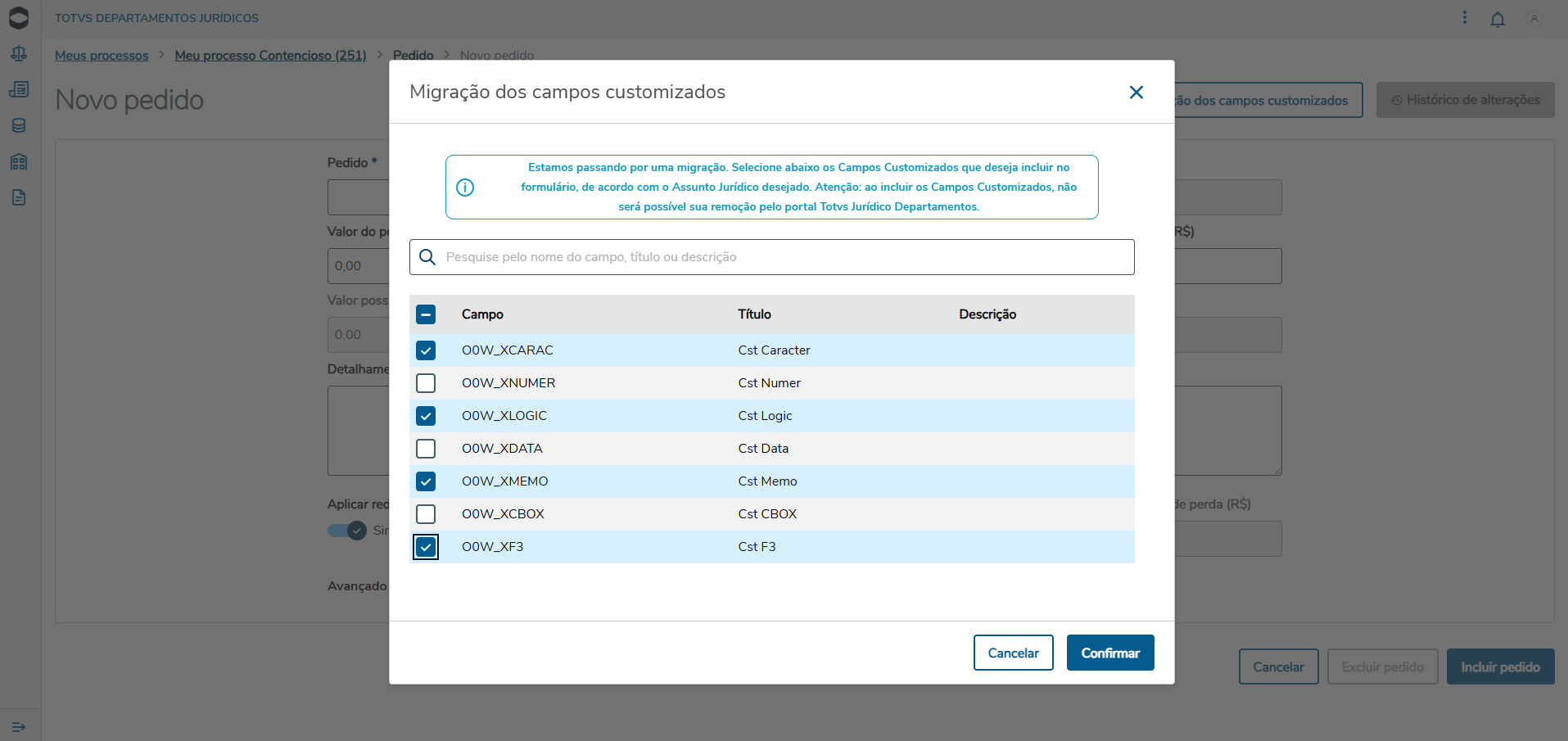Click the TOTVS logo icon

pyautogui.click(x=19, y=18)
